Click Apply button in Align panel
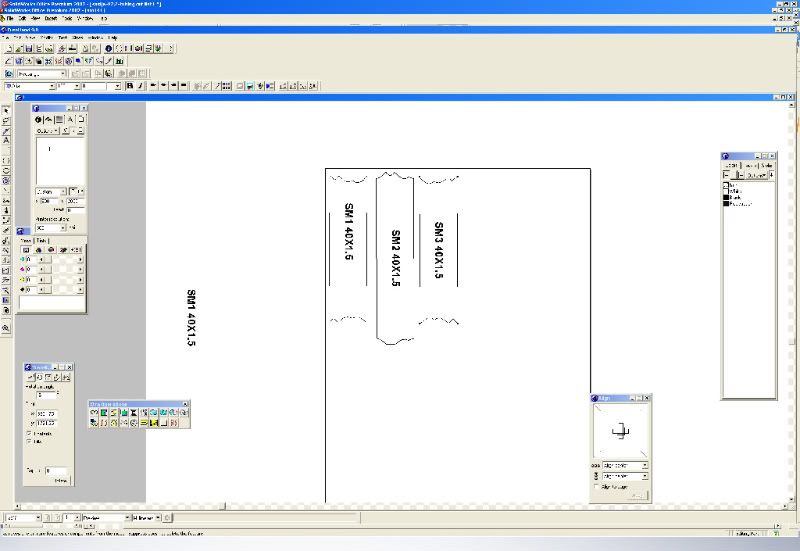800x551 pixels. (x=637, y=495)
